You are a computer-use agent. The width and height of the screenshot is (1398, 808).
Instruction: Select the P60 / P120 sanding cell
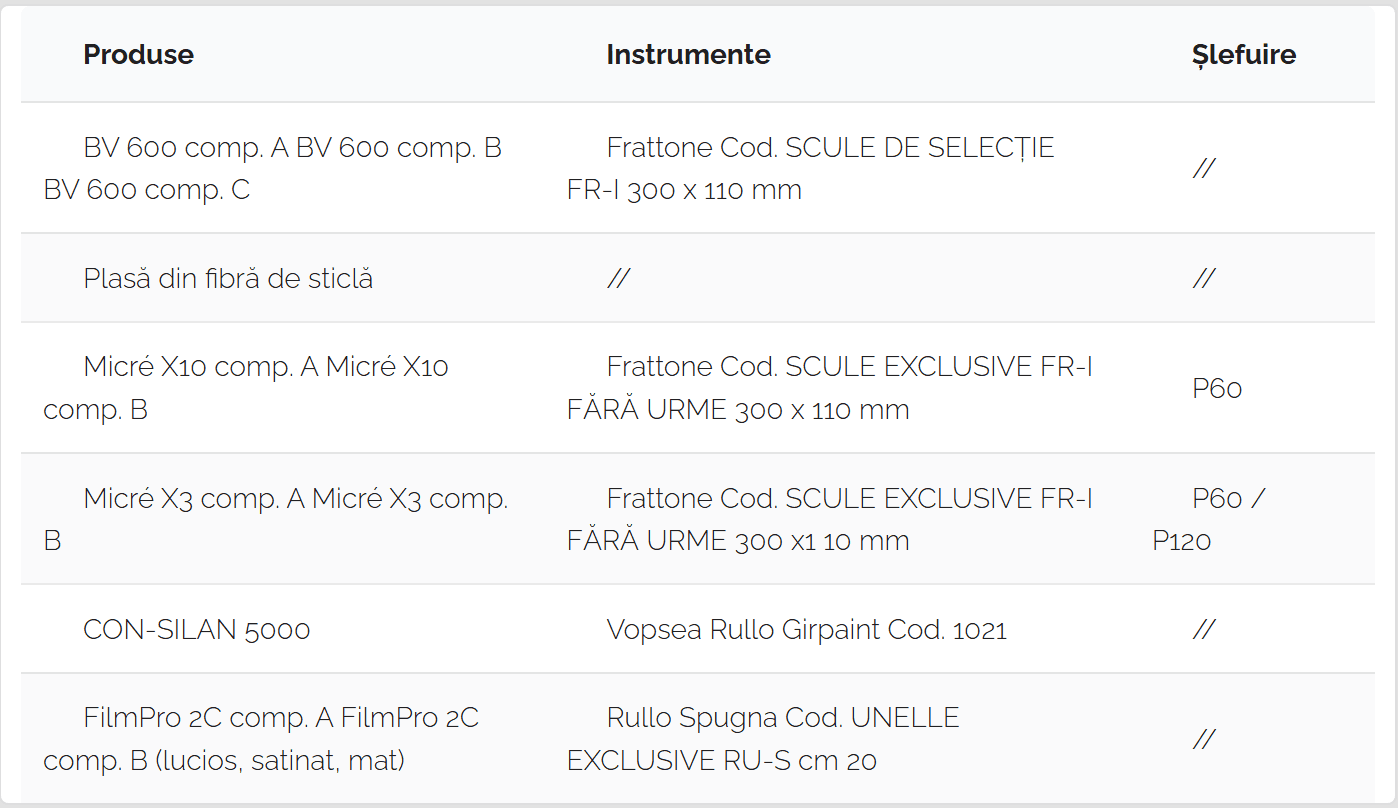coord(1209,519)
